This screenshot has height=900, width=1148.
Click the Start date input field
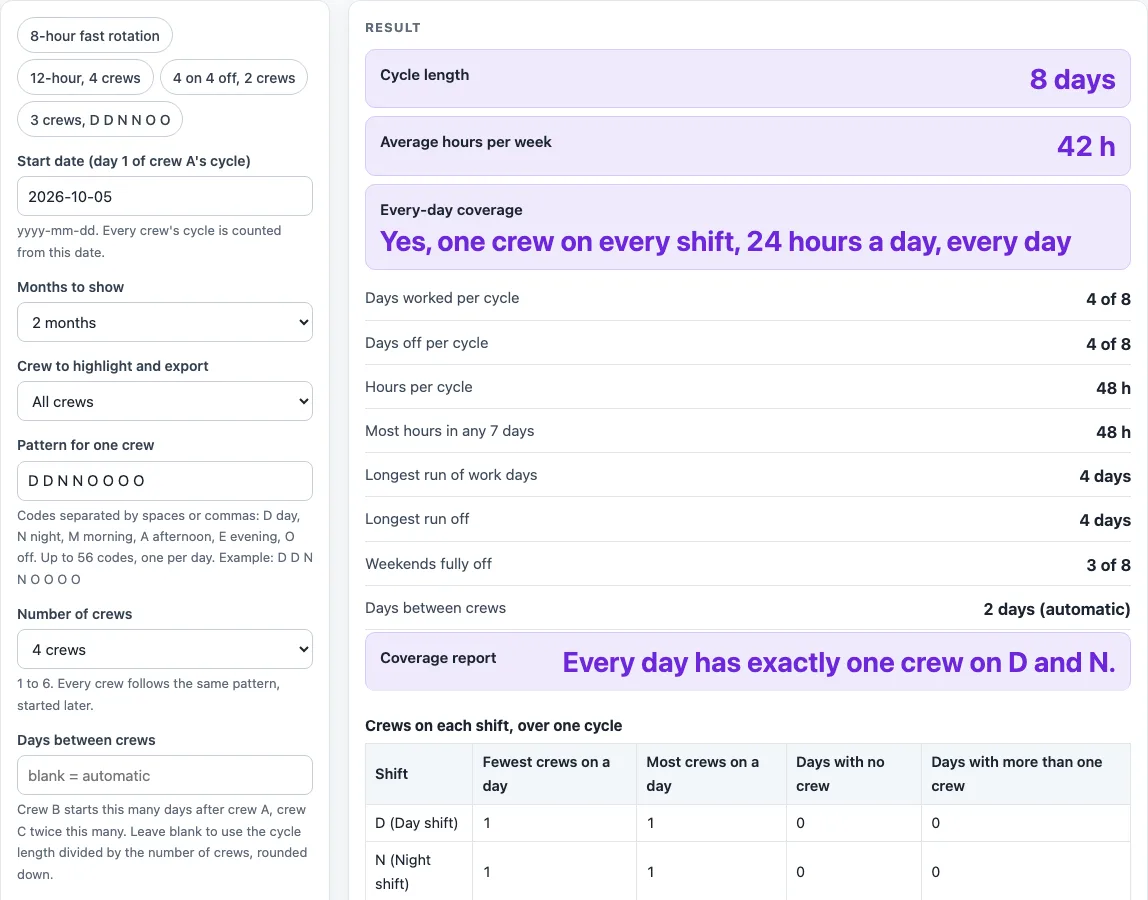click(x=165, y=196)
